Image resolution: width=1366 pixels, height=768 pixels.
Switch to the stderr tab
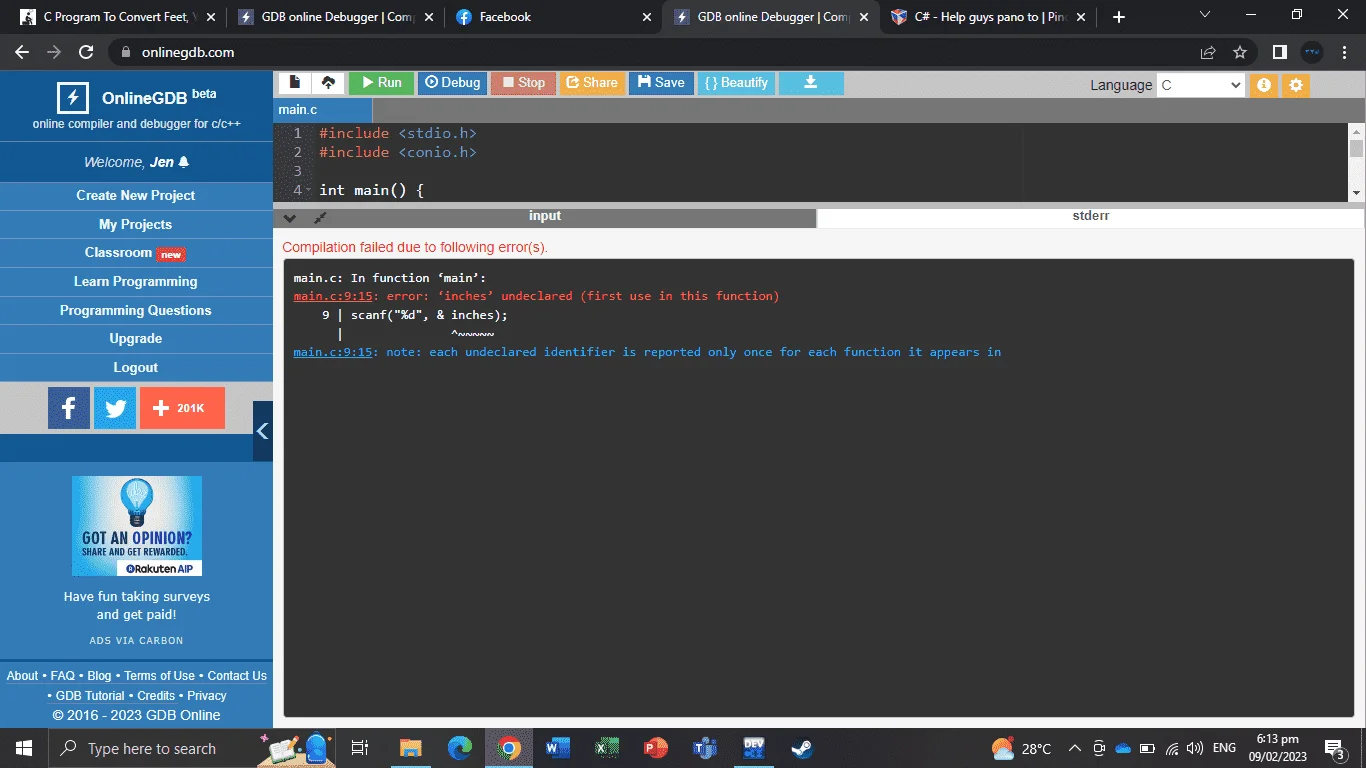click(1090, 216)
